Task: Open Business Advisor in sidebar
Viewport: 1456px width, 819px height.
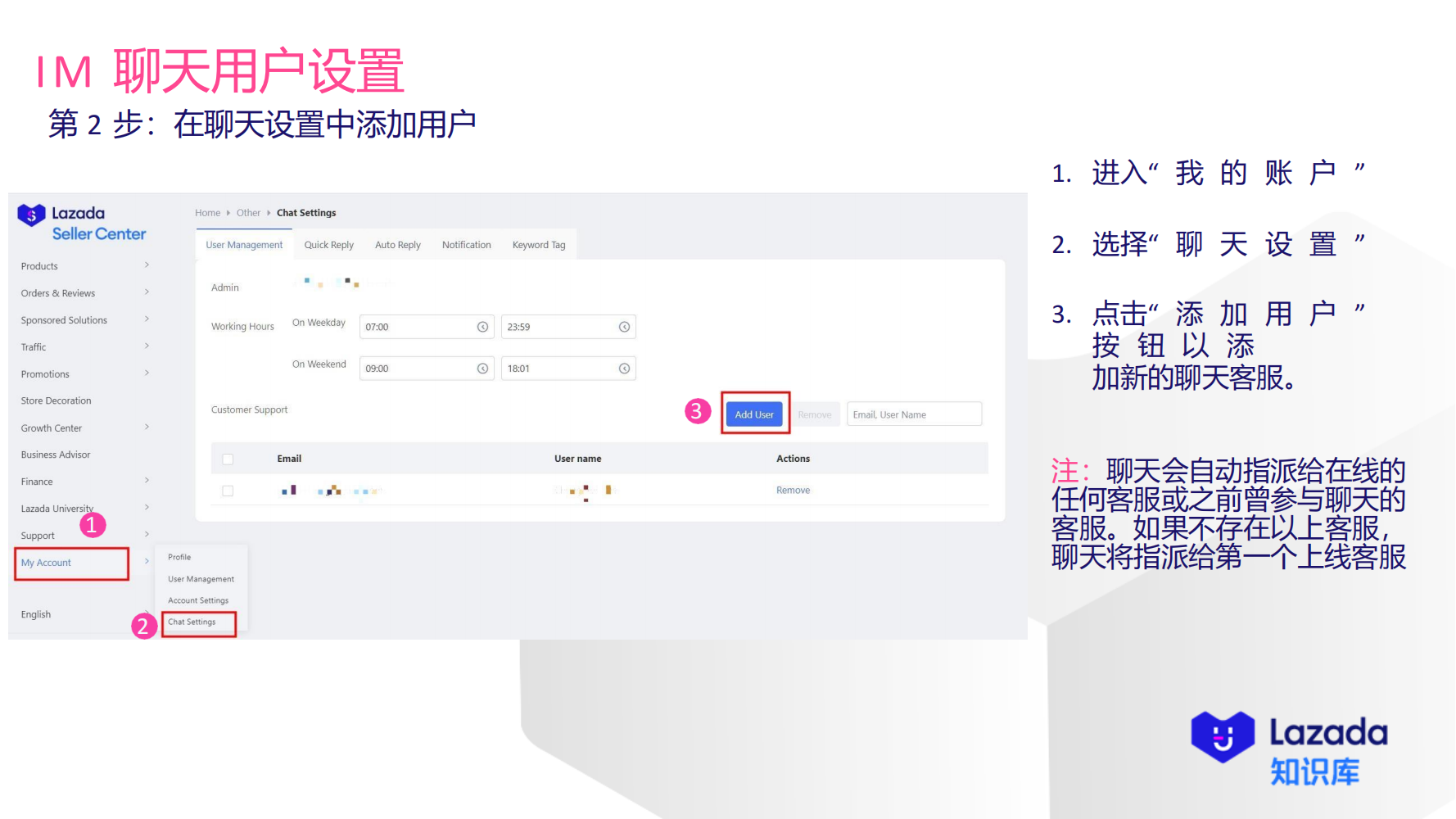Action: 56,455
